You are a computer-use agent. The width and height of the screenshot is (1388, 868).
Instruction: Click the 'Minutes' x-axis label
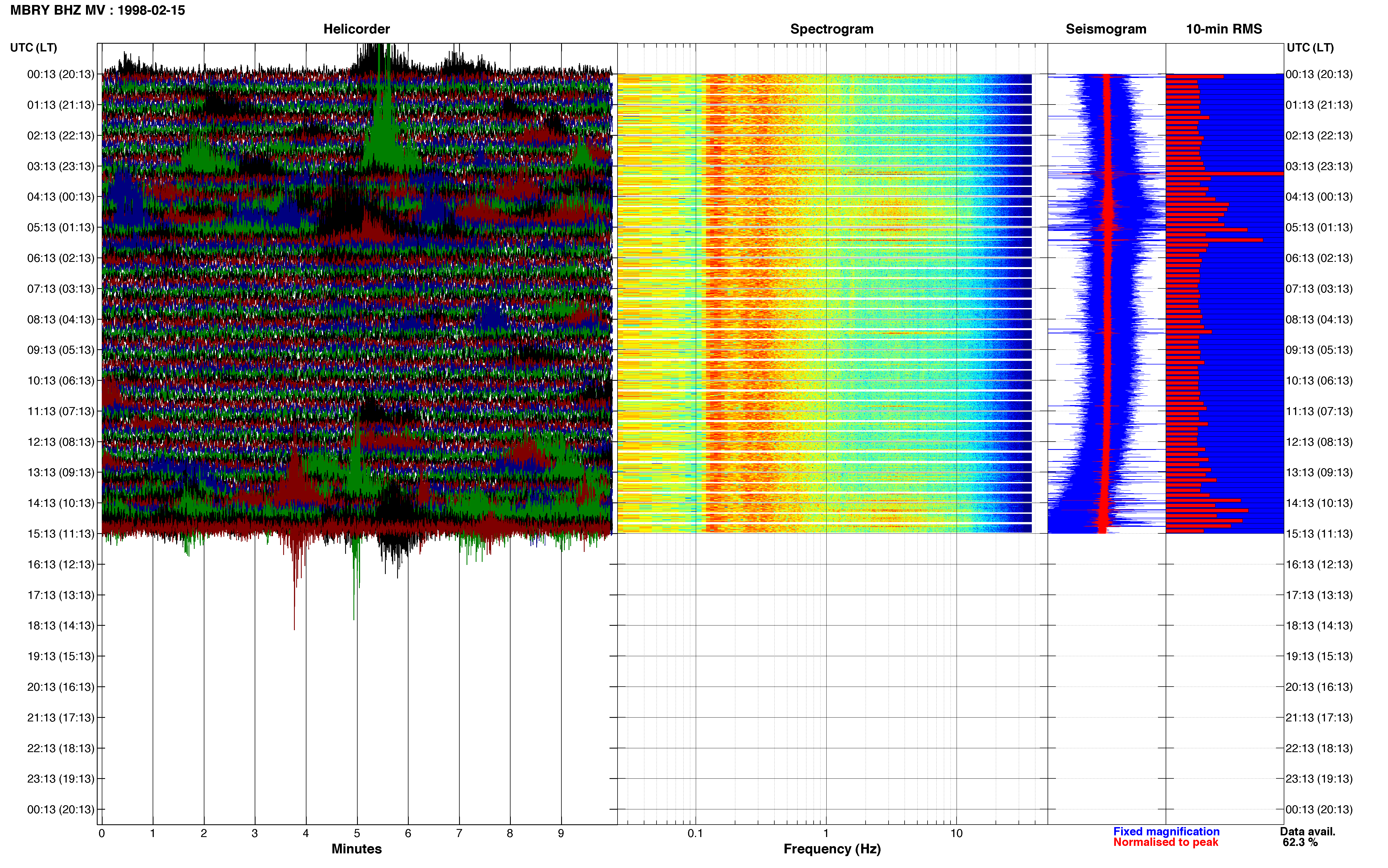[356, 848]
